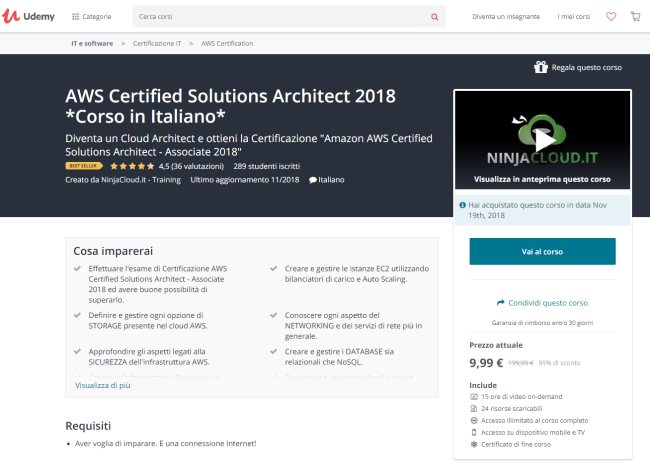Open Diventa un insegnante link
This screenshot has width=650, height=466.
click(506, 17)
